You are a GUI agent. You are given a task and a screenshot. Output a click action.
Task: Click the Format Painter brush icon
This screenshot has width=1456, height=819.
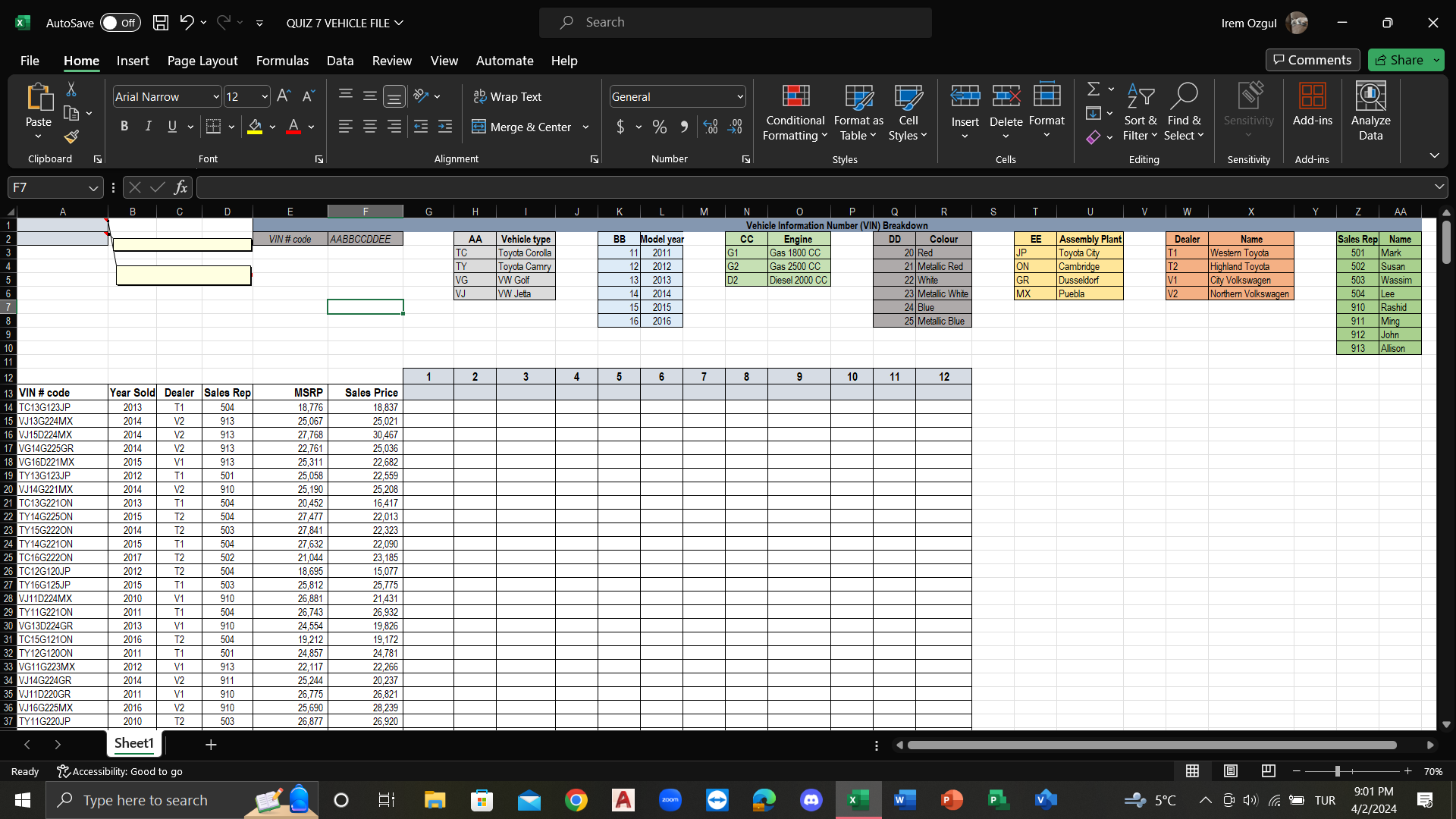point(71,137)
